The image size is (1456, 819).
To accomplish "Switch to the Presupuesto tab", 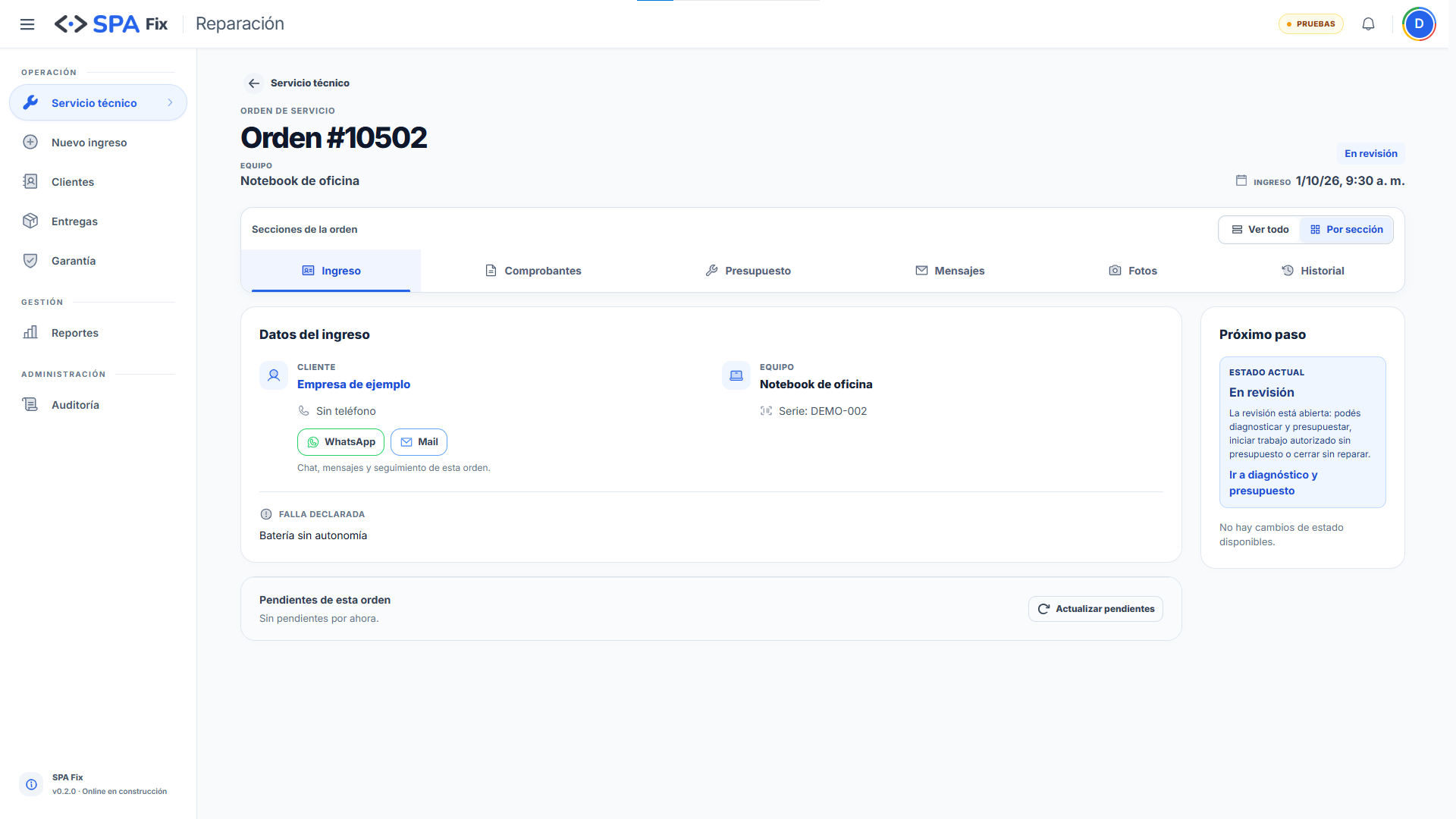I will [748, 271].
